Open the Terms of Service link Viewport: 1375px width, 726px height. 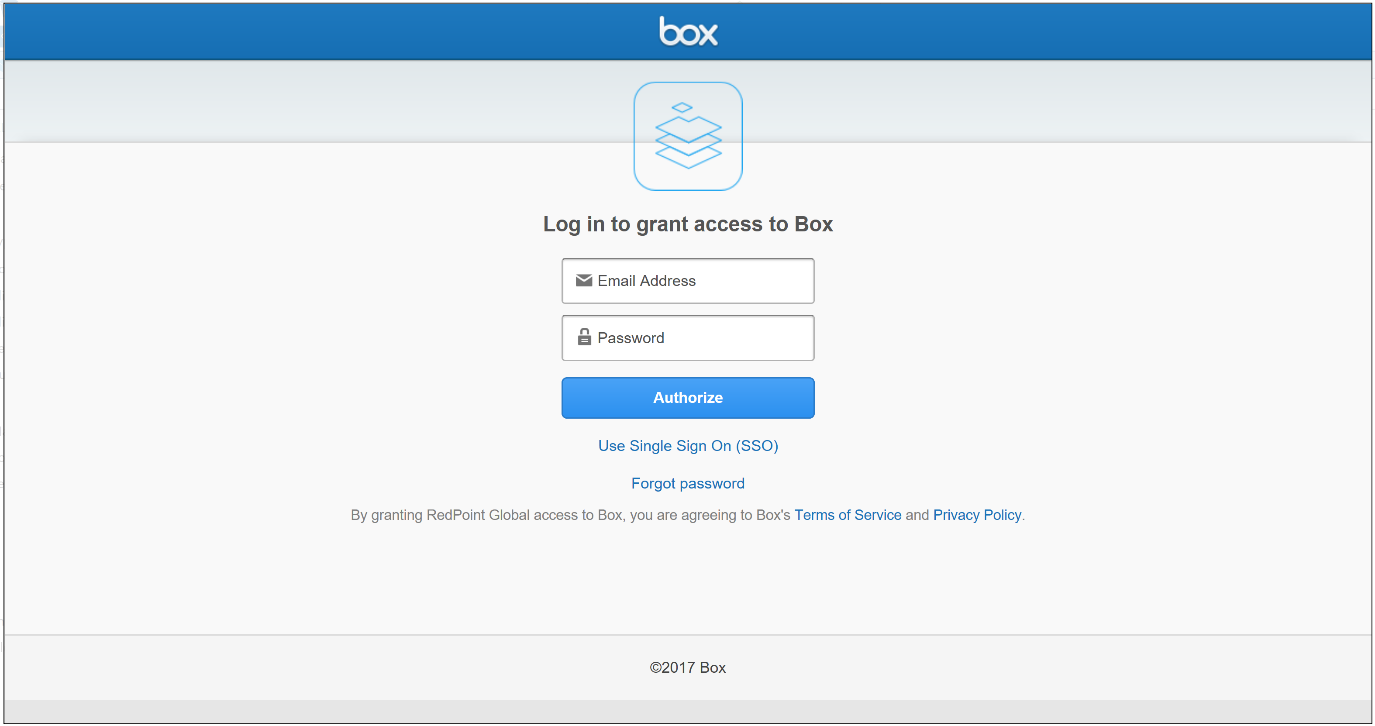pyautogui.click(x=848, y=515)
